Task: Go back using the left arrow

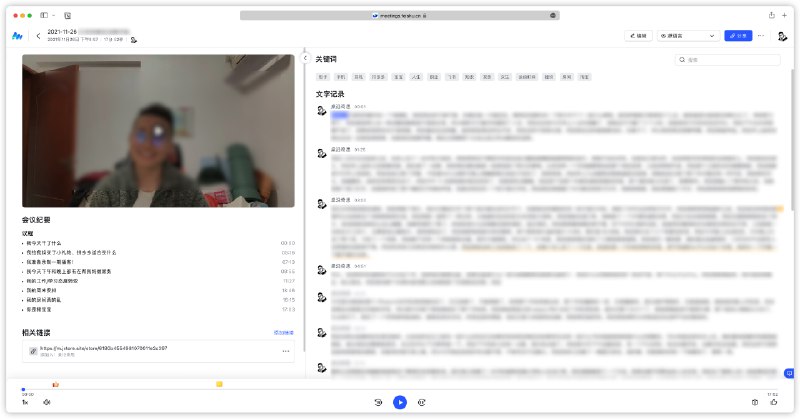Action: click(x=38, y=36)
